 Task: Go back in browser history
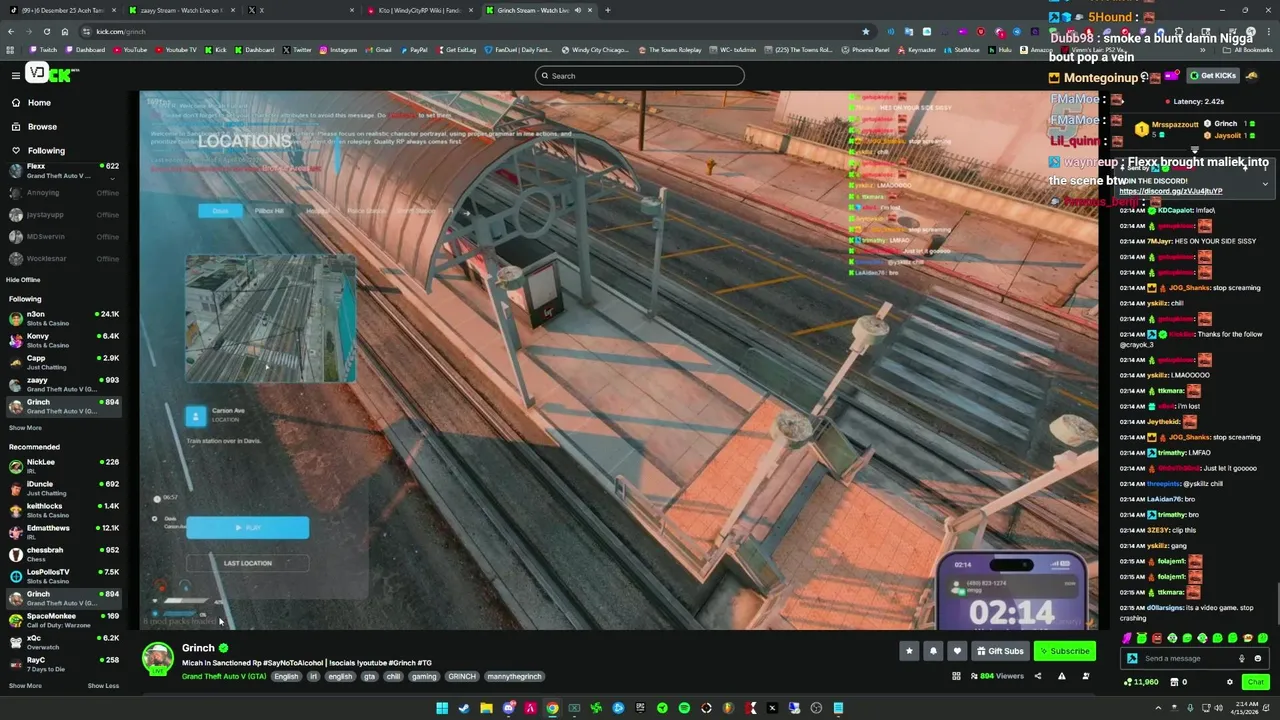click(x=10, y=31)
